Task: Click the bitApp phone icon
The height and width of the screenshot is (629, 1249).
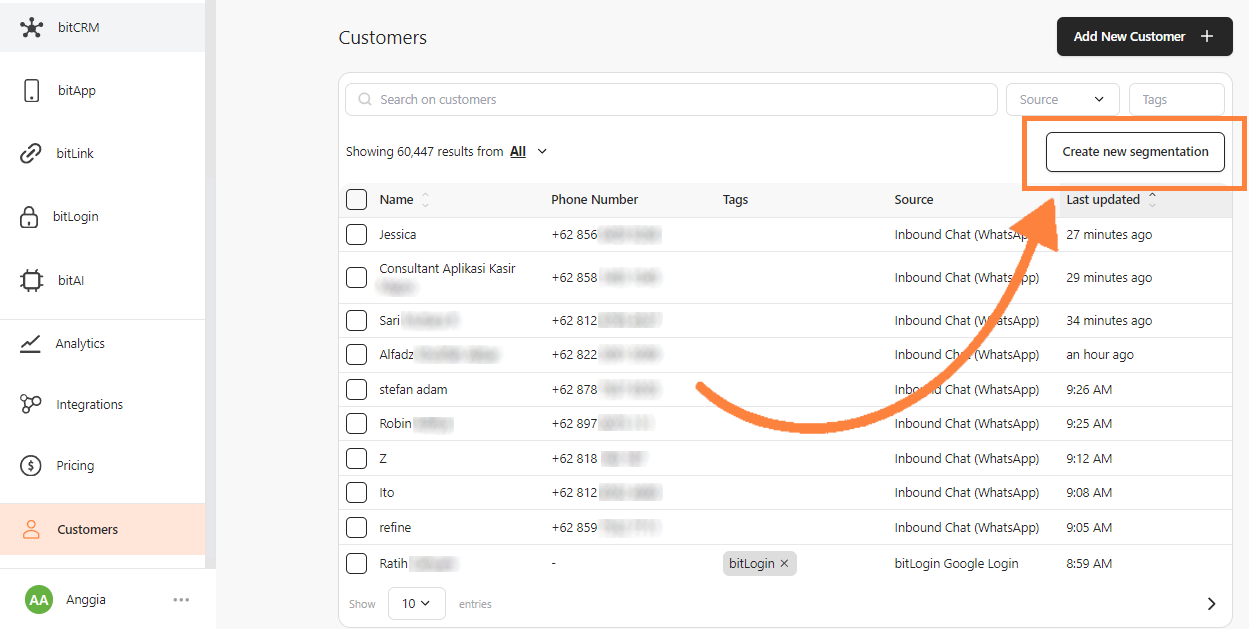Action: coord(32,90)
